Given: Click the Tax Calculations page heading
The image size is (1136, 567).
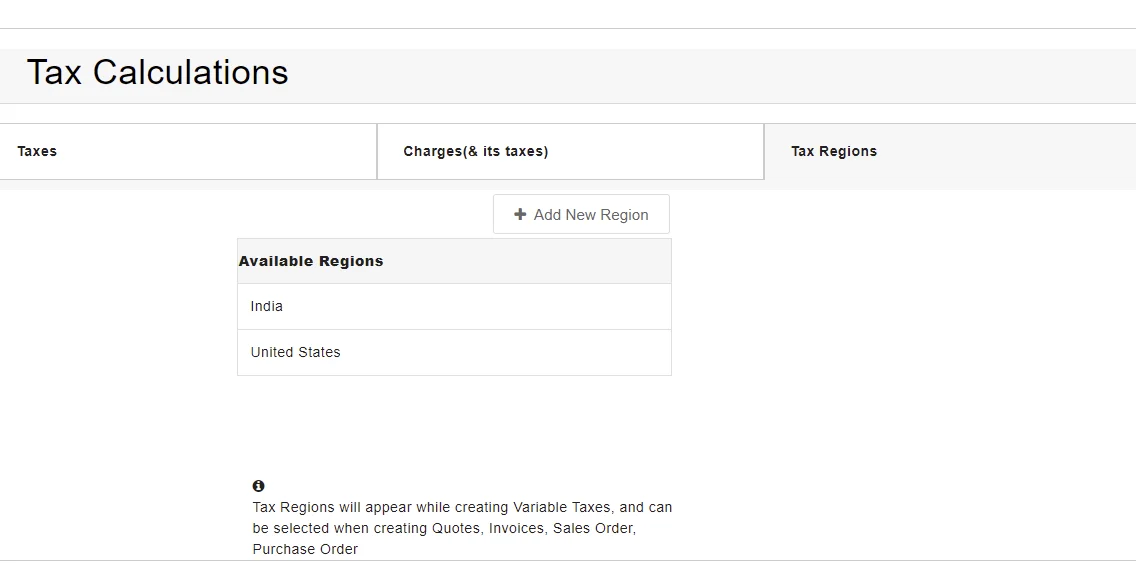Looking at the screenshot, I should point(157,73).
